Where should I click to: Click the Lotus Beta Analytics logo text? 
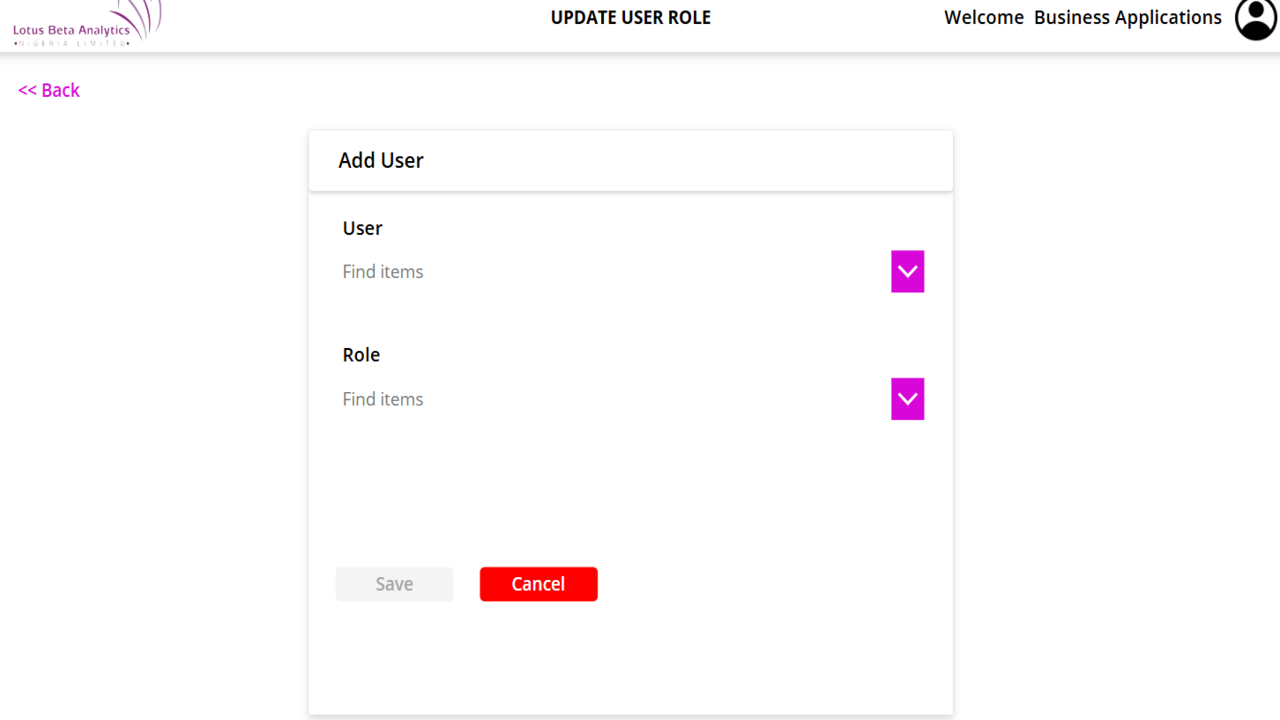coord(71,30)
